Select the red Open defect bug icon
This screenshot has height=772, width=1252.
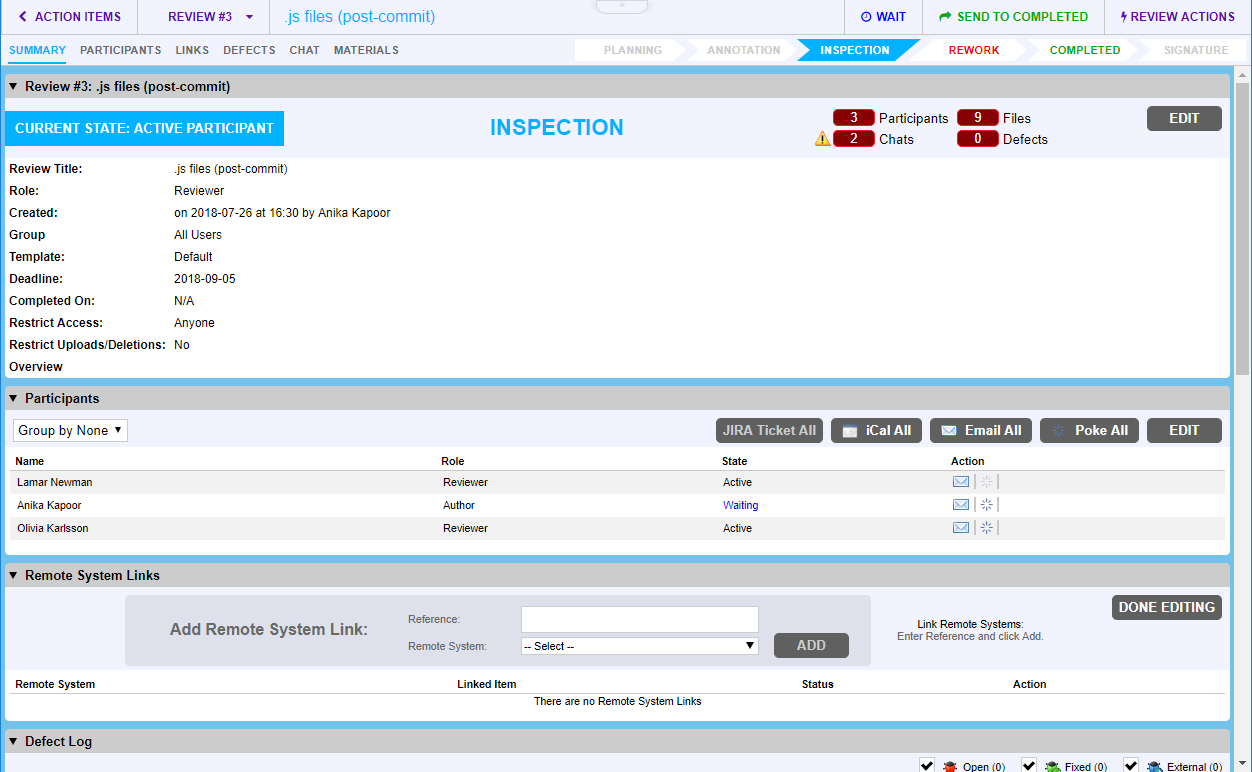(950, 766)
